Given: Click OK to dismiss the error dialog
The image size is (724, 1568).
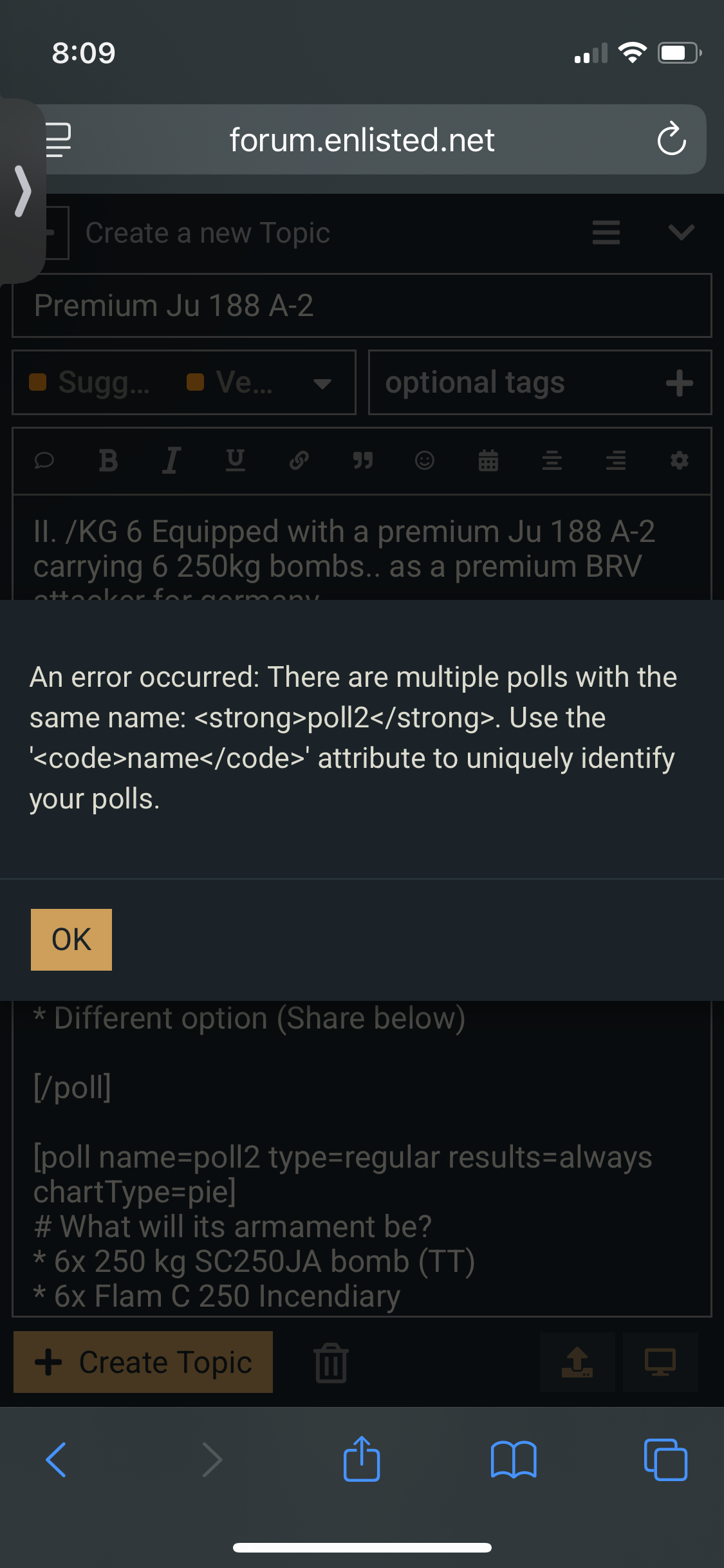Looking at the screenshot, I should click(x=71, y=939).
